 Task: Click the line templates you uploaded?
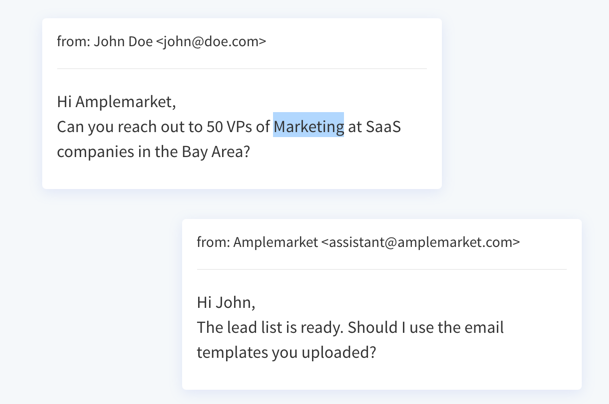coord(286,352)
